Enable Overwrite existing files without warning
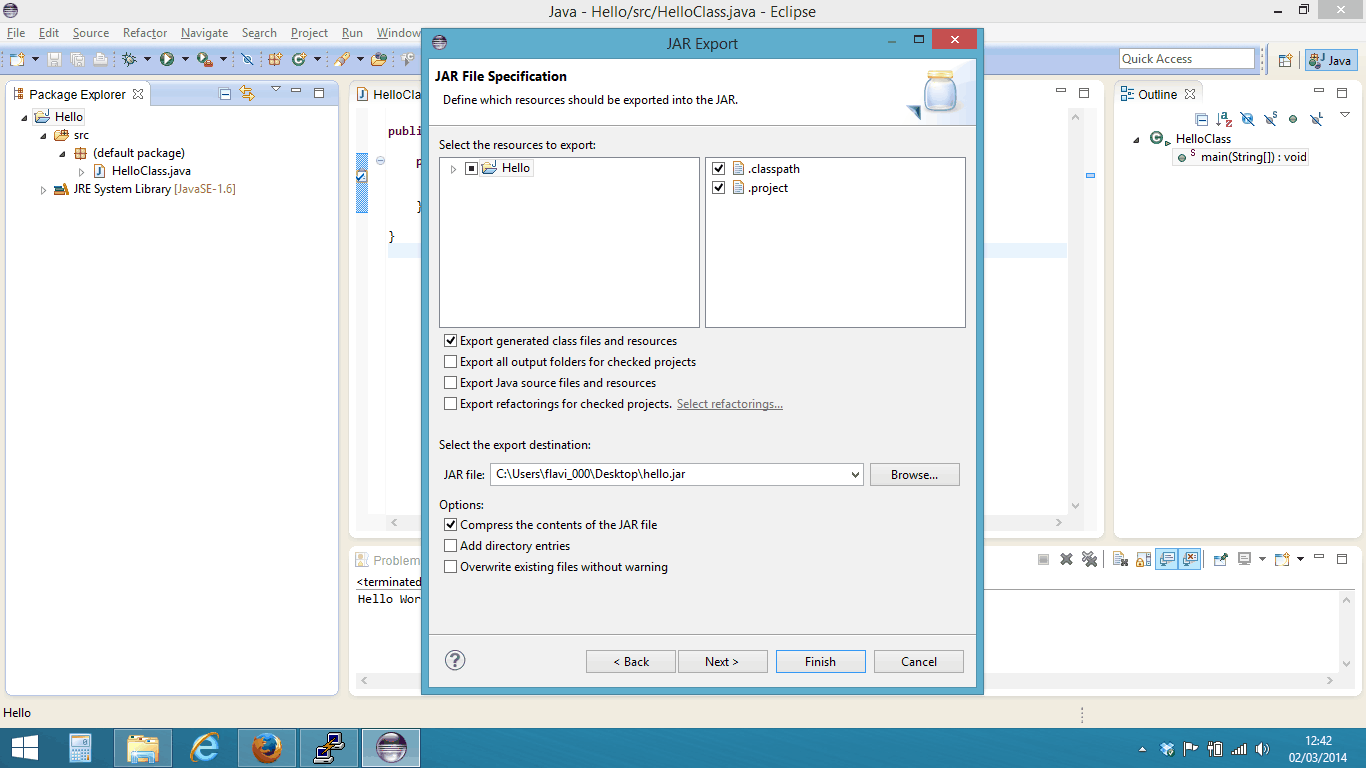The height and width of the screenshot is (768, 1366). (x=450, y=567)
